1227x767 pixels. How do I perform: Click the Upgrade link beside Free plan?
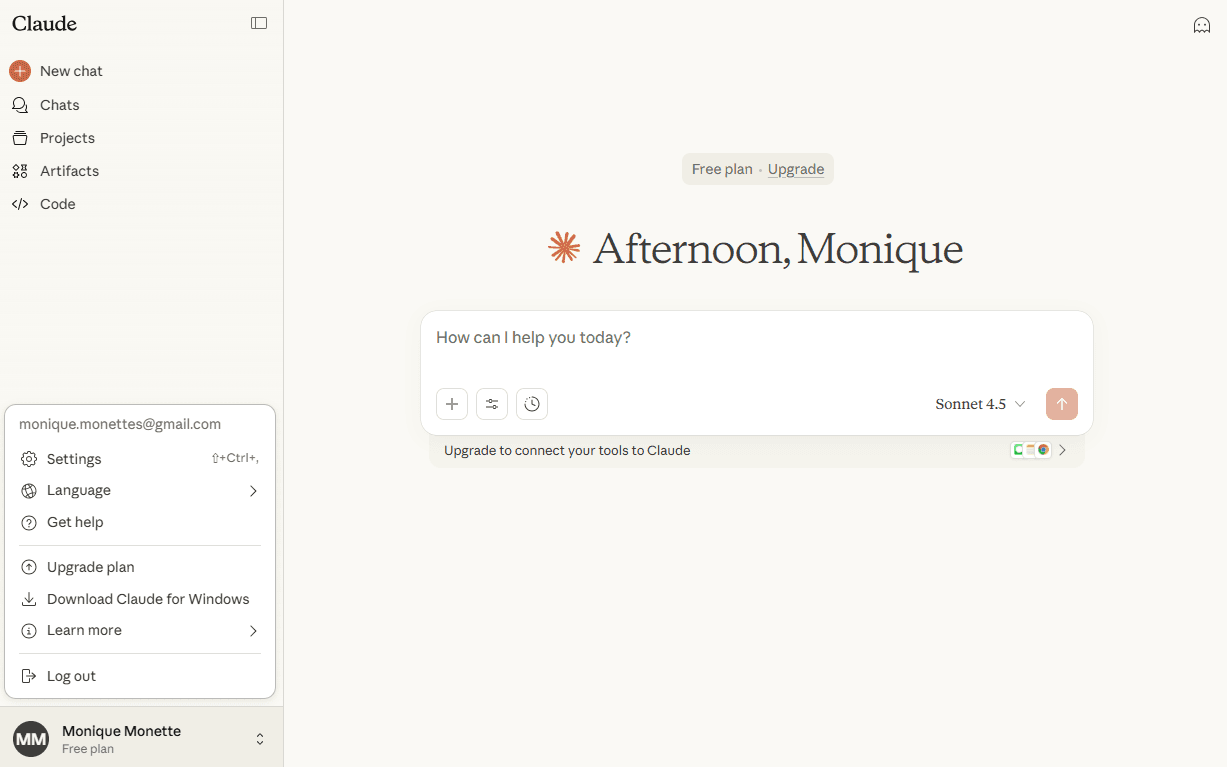(796, 169)
